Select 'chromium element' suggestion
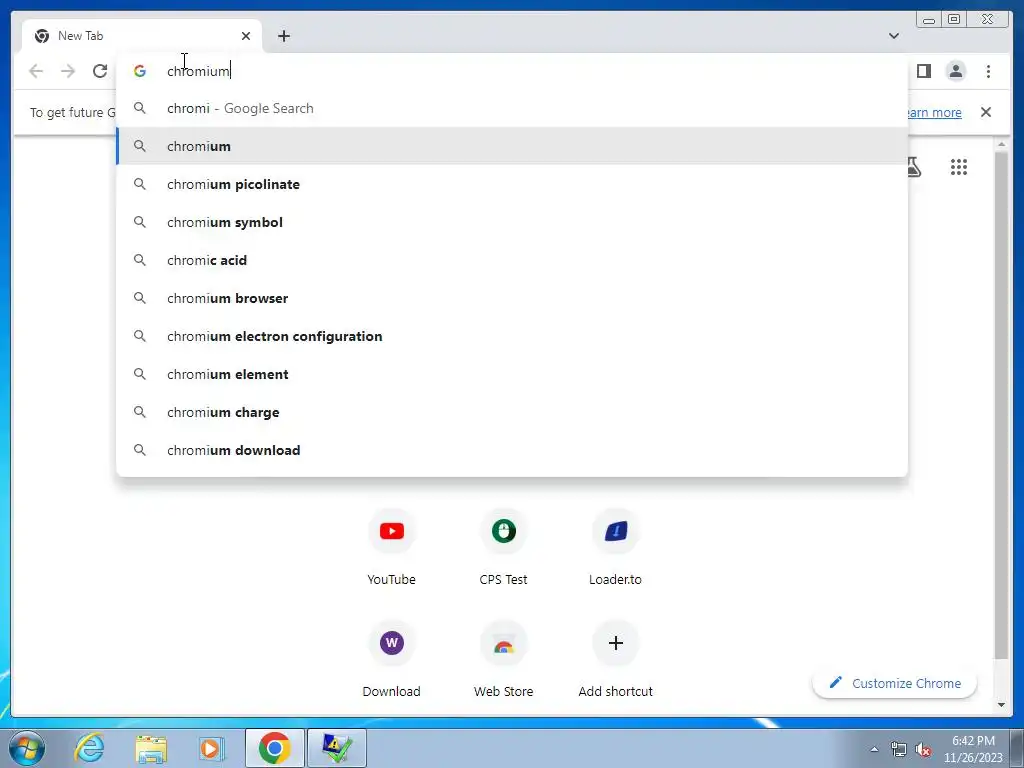The height and width of the screenshot is (768, 1024). point(512,374)
